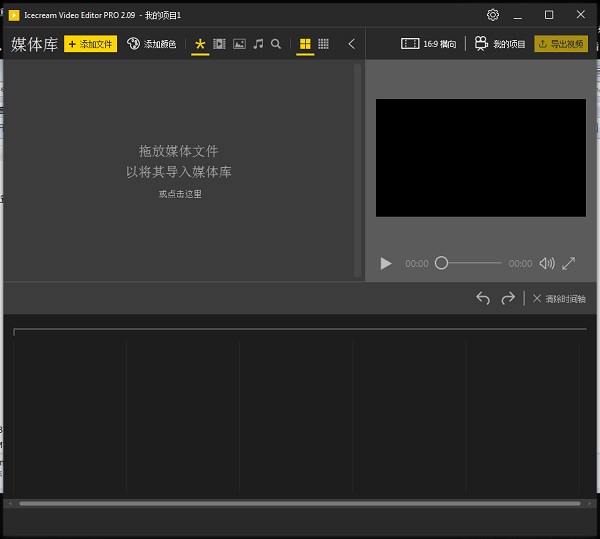Open the 16:9 横向 aspect ratio selector
600x539 pixels.
429,44
